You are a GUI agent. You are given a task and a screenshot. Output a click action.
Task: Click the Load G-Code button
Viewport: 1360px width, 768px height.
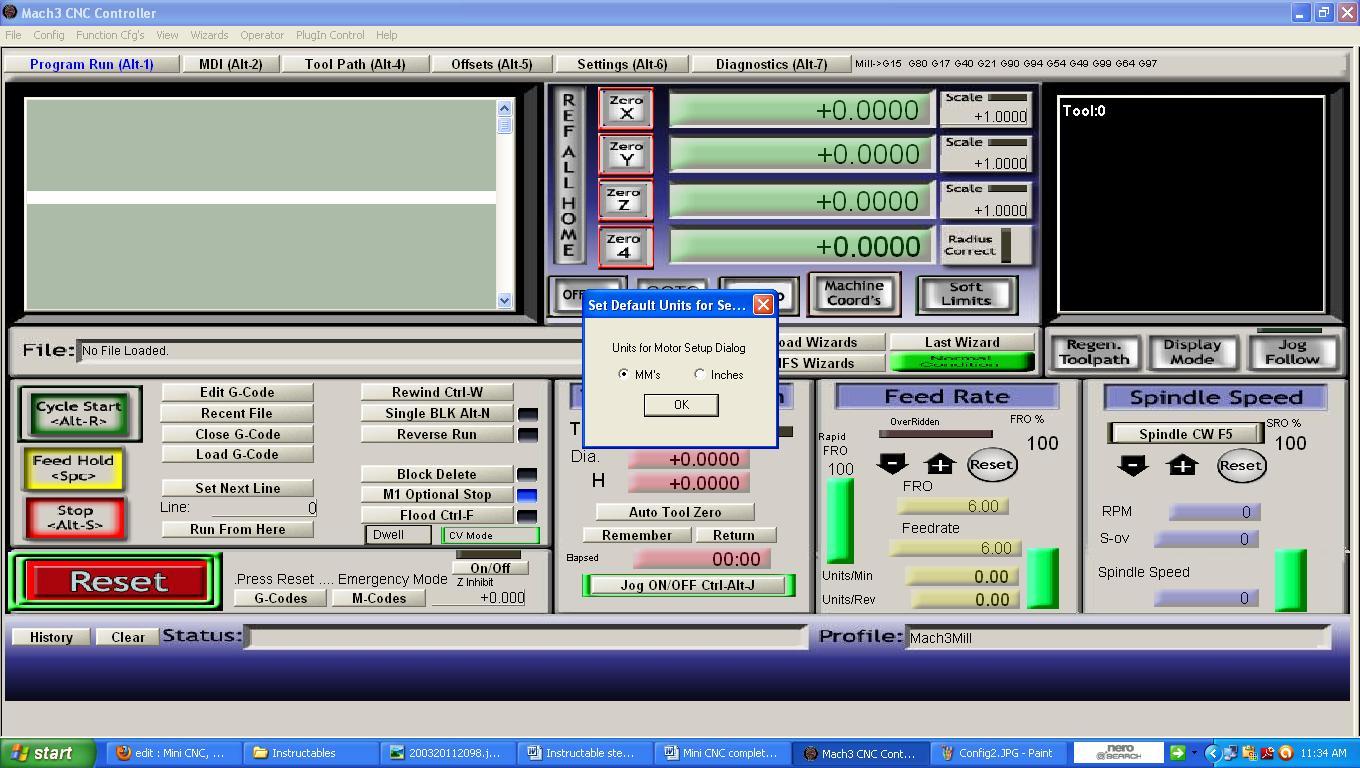click(237, 454)
